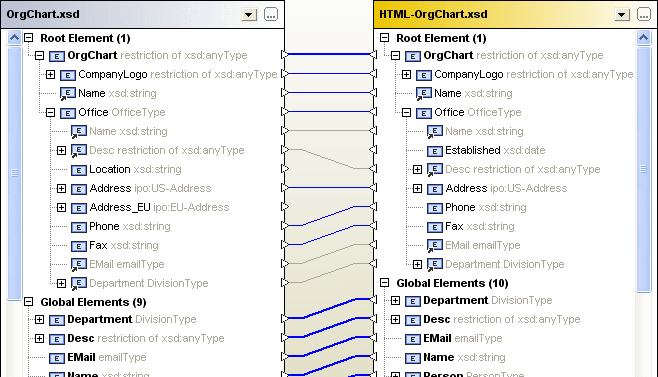Select 'Phone xsd:string' row in left pane
Image resolution: width=658 pixels, height=377 pixels.
click(130, 226)
